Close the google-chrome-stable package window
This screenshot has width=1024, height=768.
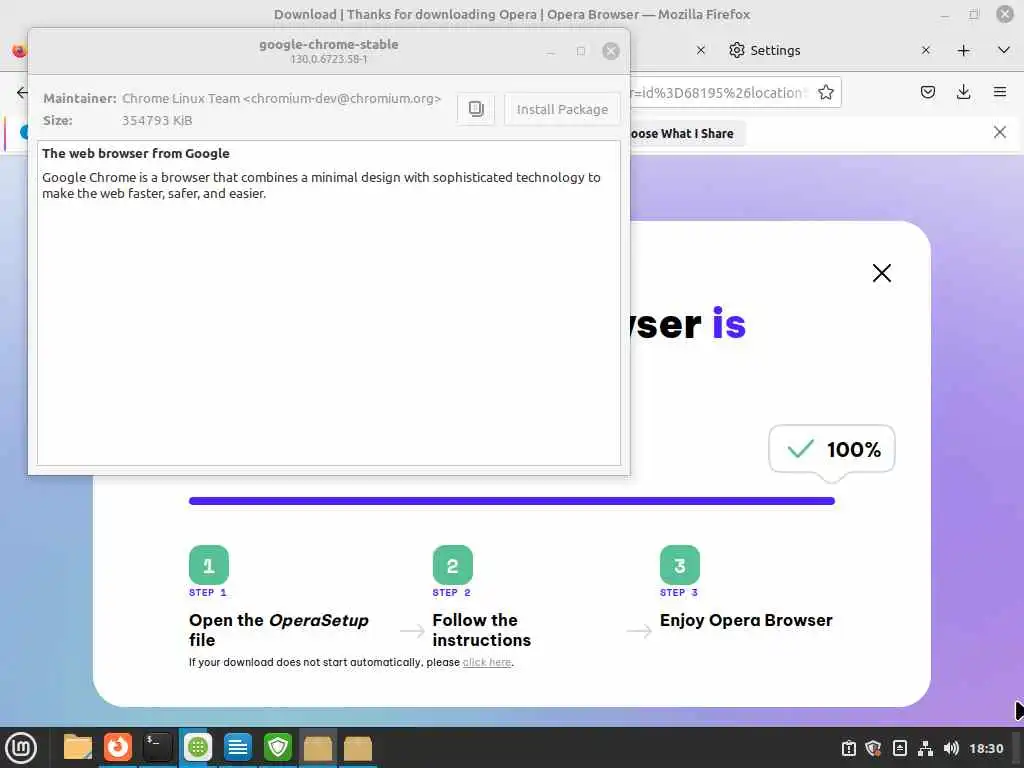pyautogui.click(x=611, y=51)
